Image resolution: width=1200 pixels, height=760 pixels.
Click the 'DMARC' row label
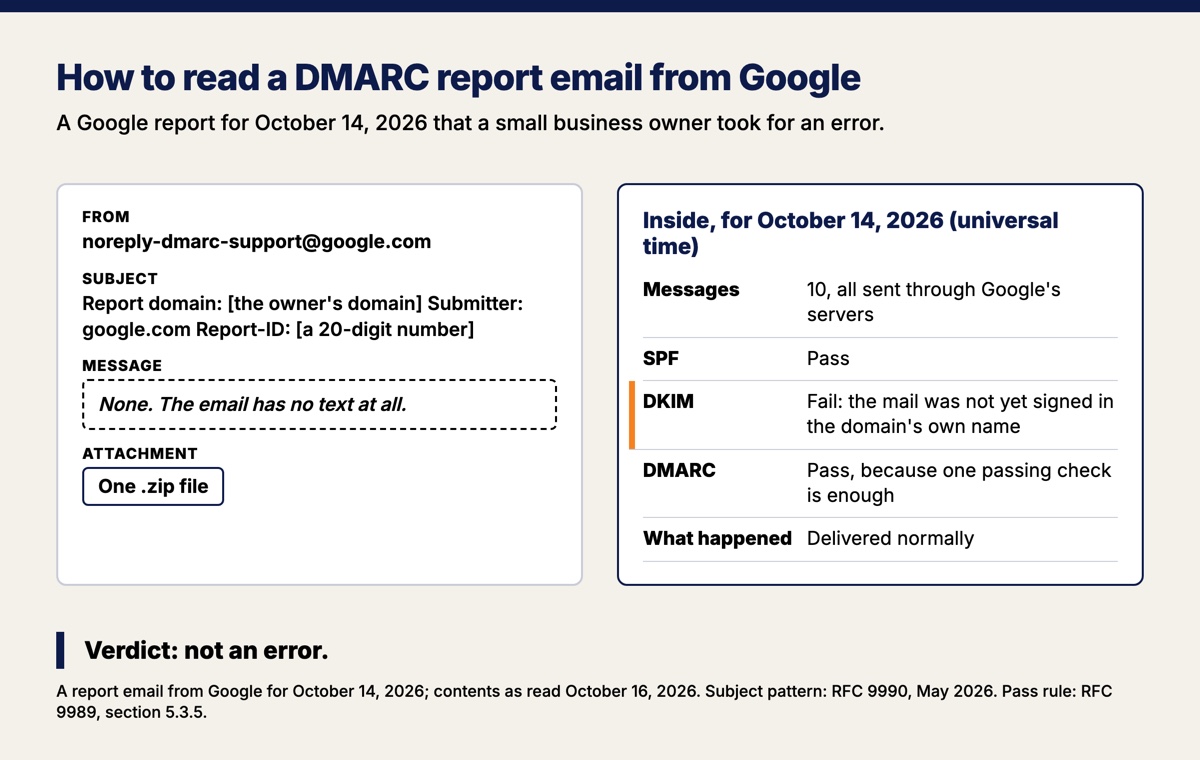[679, 470]
